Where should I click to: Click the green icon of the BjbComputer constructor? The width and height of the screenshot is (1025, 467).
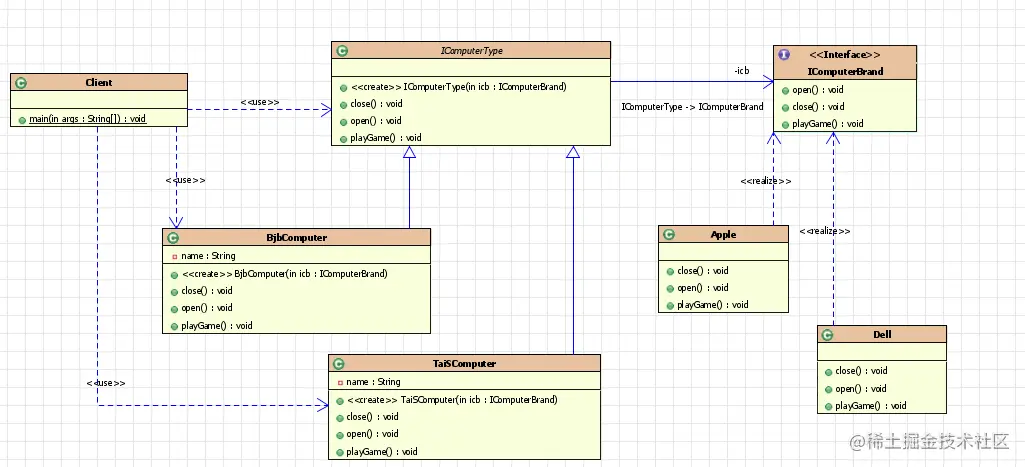[x=175, y=274]
